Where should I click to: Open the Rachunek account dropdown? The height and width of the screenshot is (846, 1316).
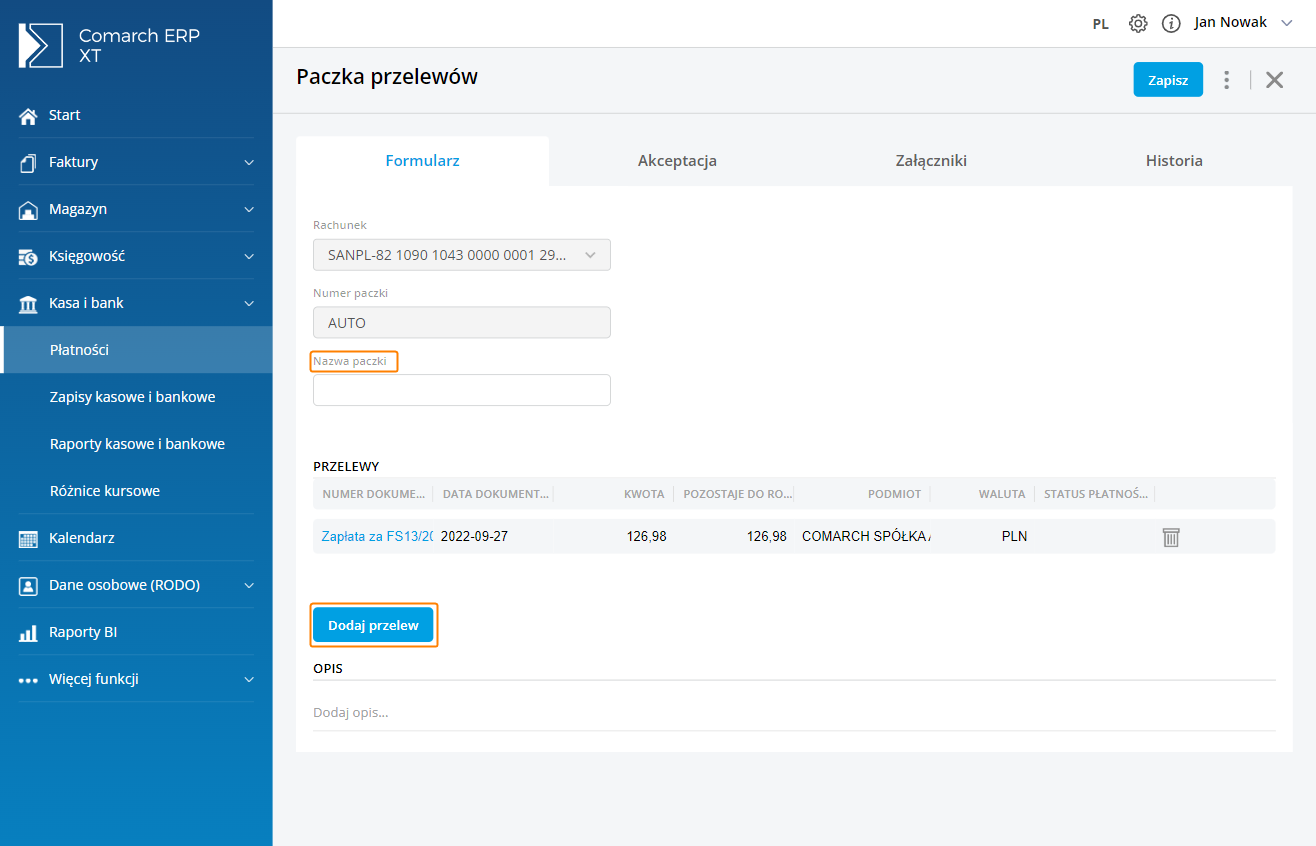[x=461, y=255]
